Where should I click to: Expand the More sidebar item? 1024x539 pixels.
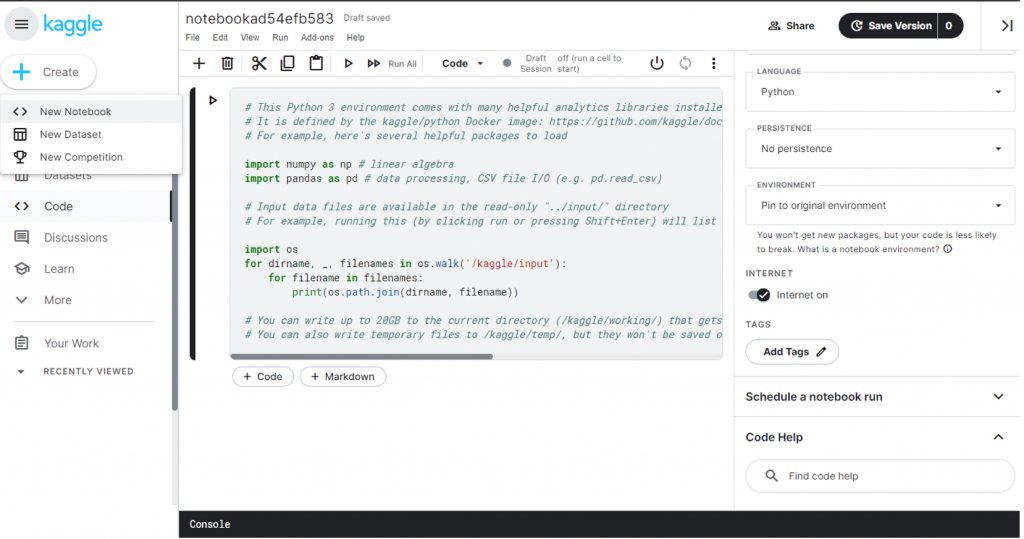[x=57, y=300]
